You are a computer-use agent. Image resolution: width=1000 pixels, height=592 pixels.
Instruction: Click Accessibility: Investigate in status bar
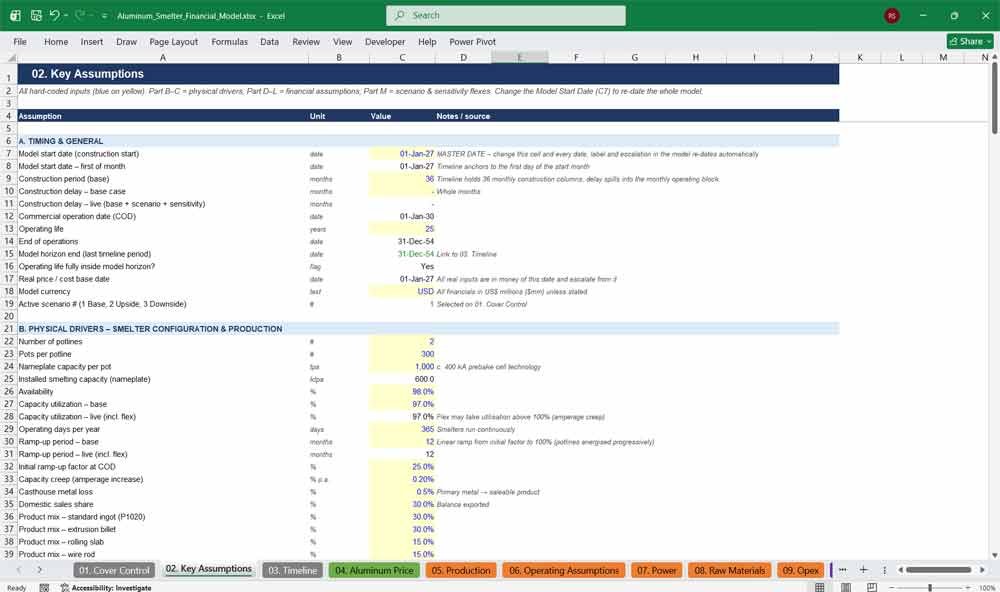107,588
